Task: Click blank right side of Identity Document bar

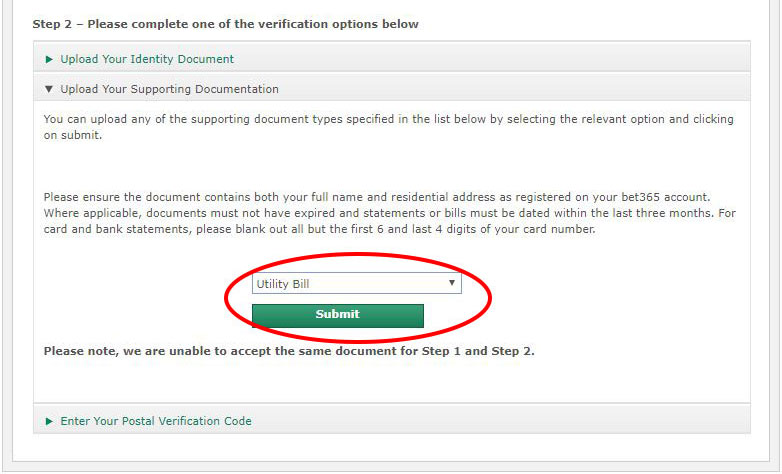Action: point(550,59)
